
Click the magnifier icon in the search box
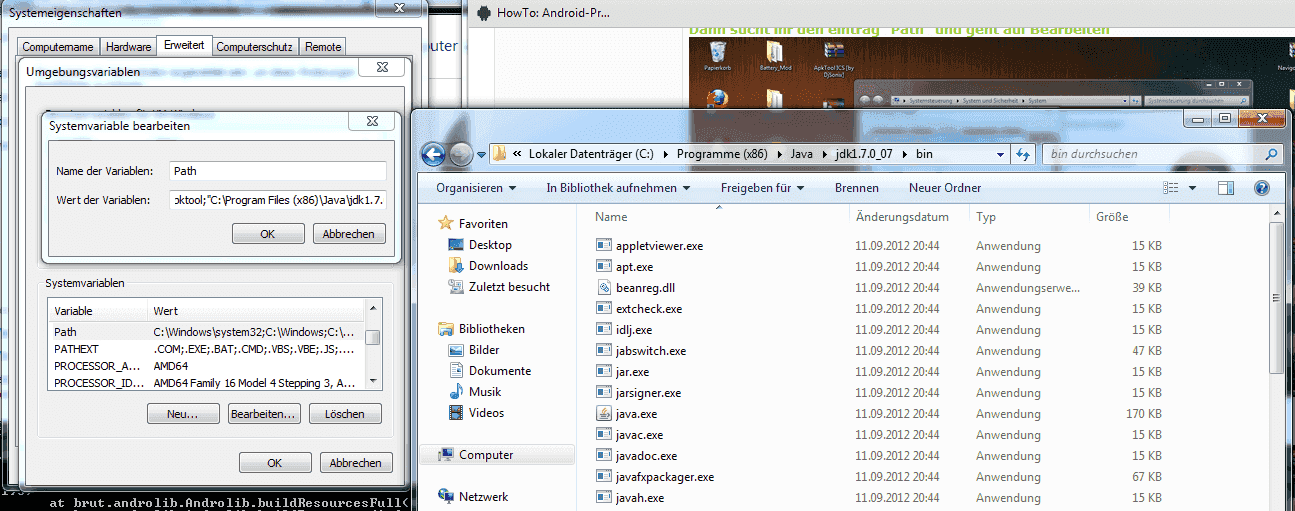1271,155
